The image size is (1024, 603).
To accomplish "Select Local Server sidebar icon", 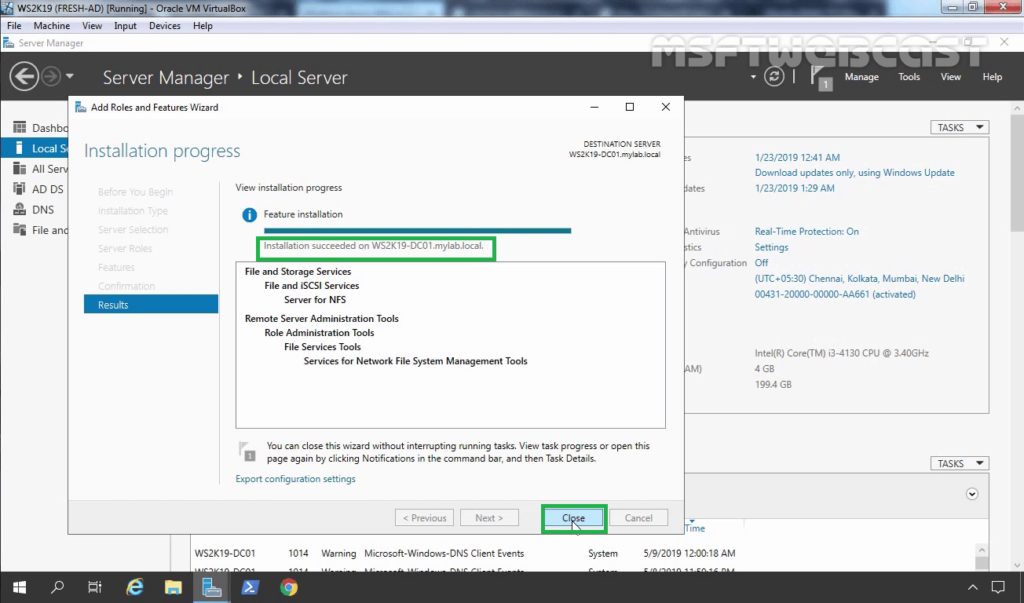I will (20, 148).
